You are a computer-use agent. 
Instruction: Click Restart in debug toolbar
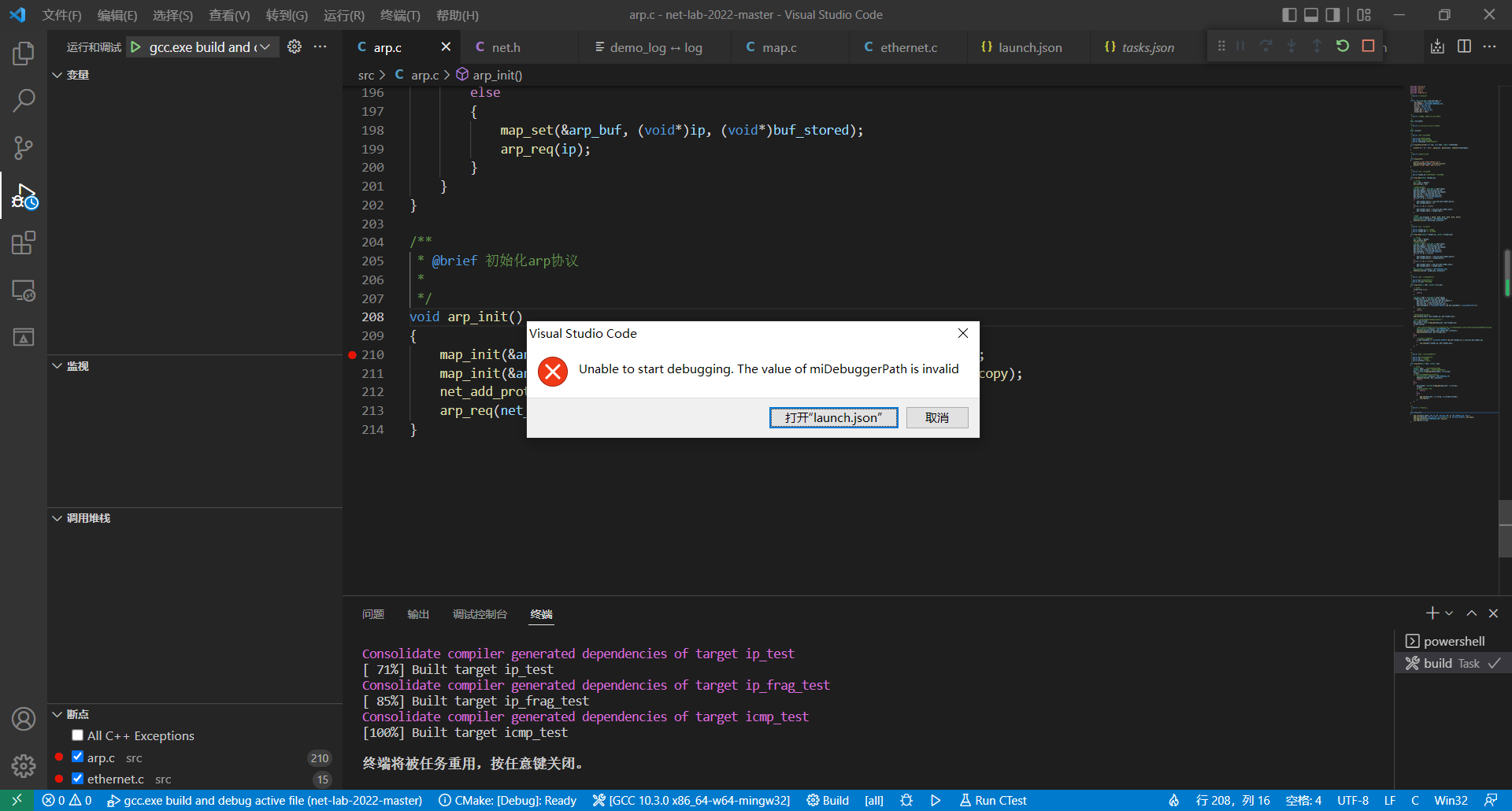pos(1343,46)
